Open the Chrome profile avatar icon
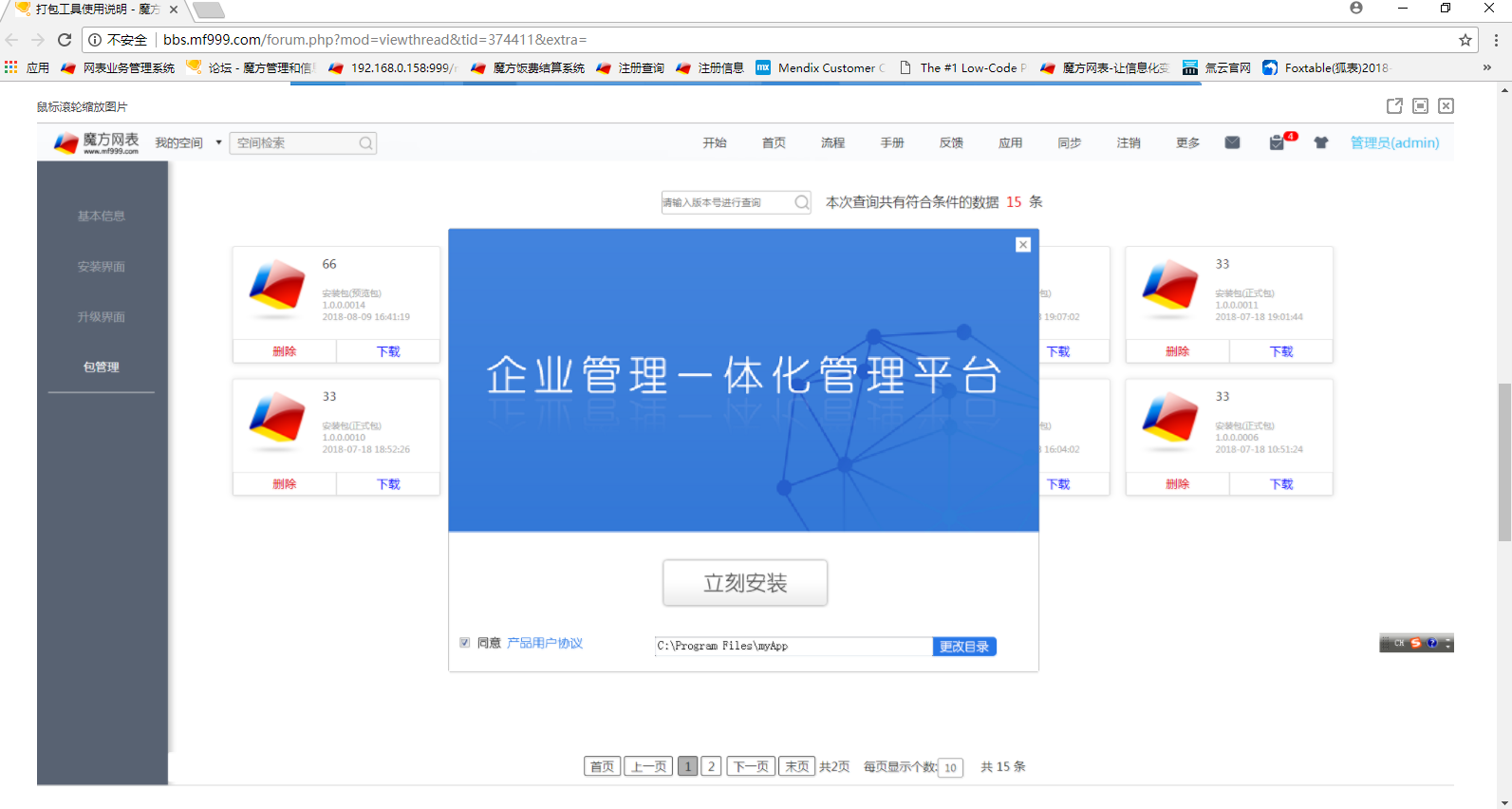 pos(1355,9)
